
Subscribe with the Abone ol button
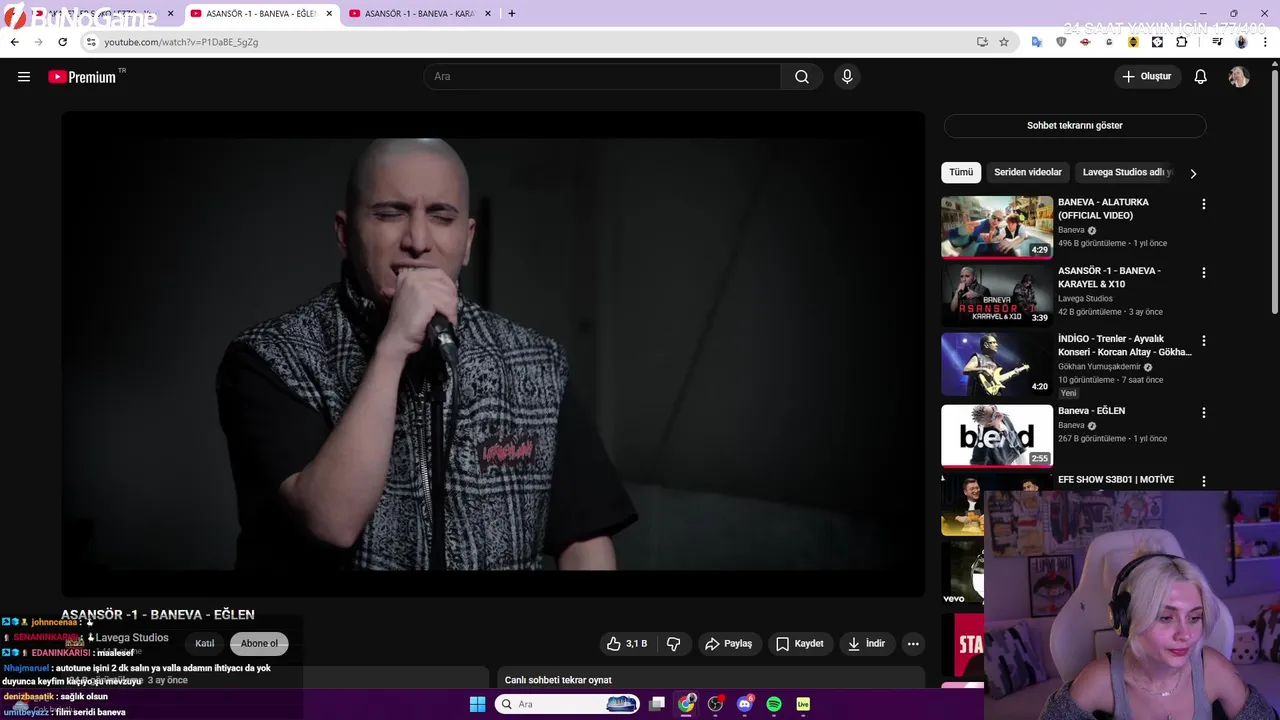[x=259, y=644]
